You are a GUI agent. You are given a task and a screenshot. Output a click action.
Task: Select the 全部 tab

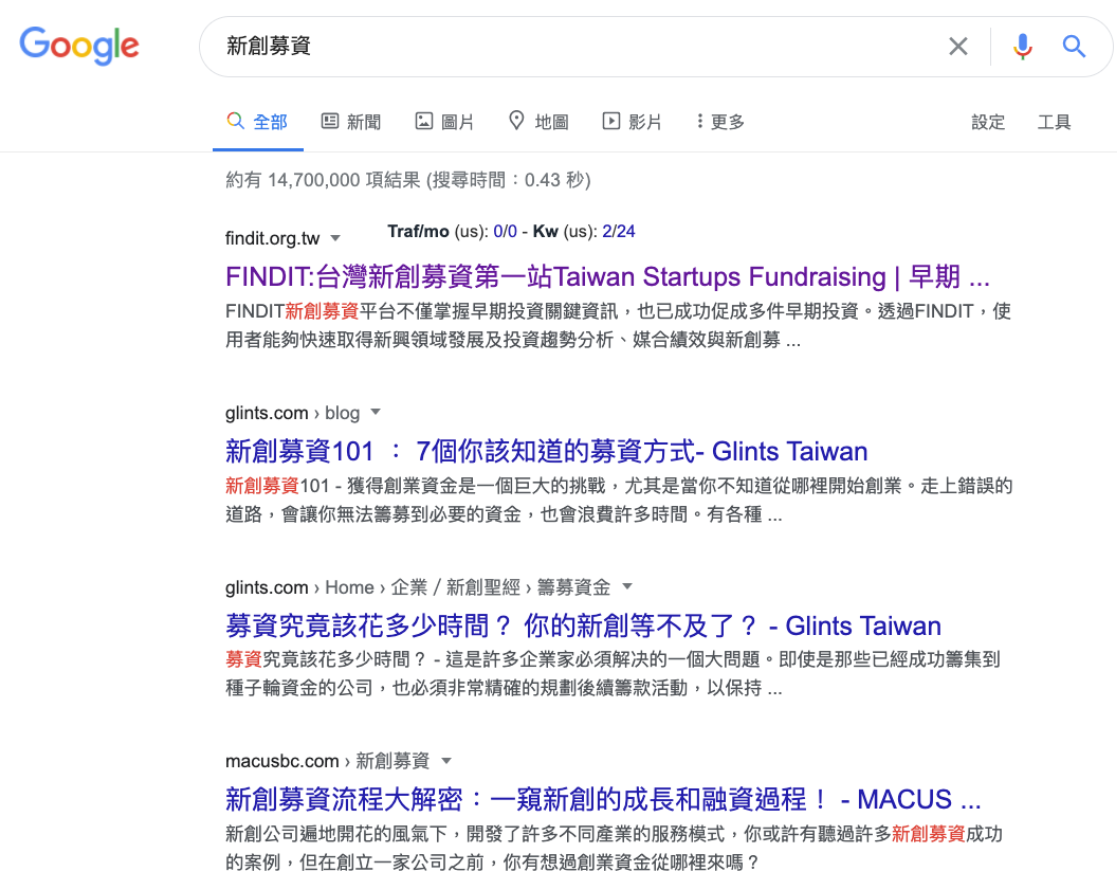click(258, 121)
